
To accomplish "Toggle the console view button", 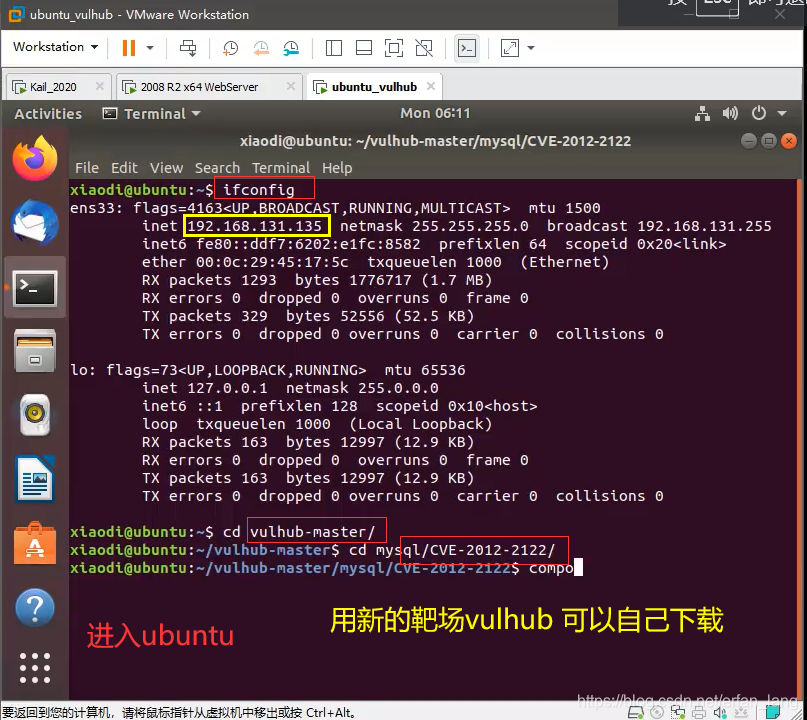I will point(467,48).
